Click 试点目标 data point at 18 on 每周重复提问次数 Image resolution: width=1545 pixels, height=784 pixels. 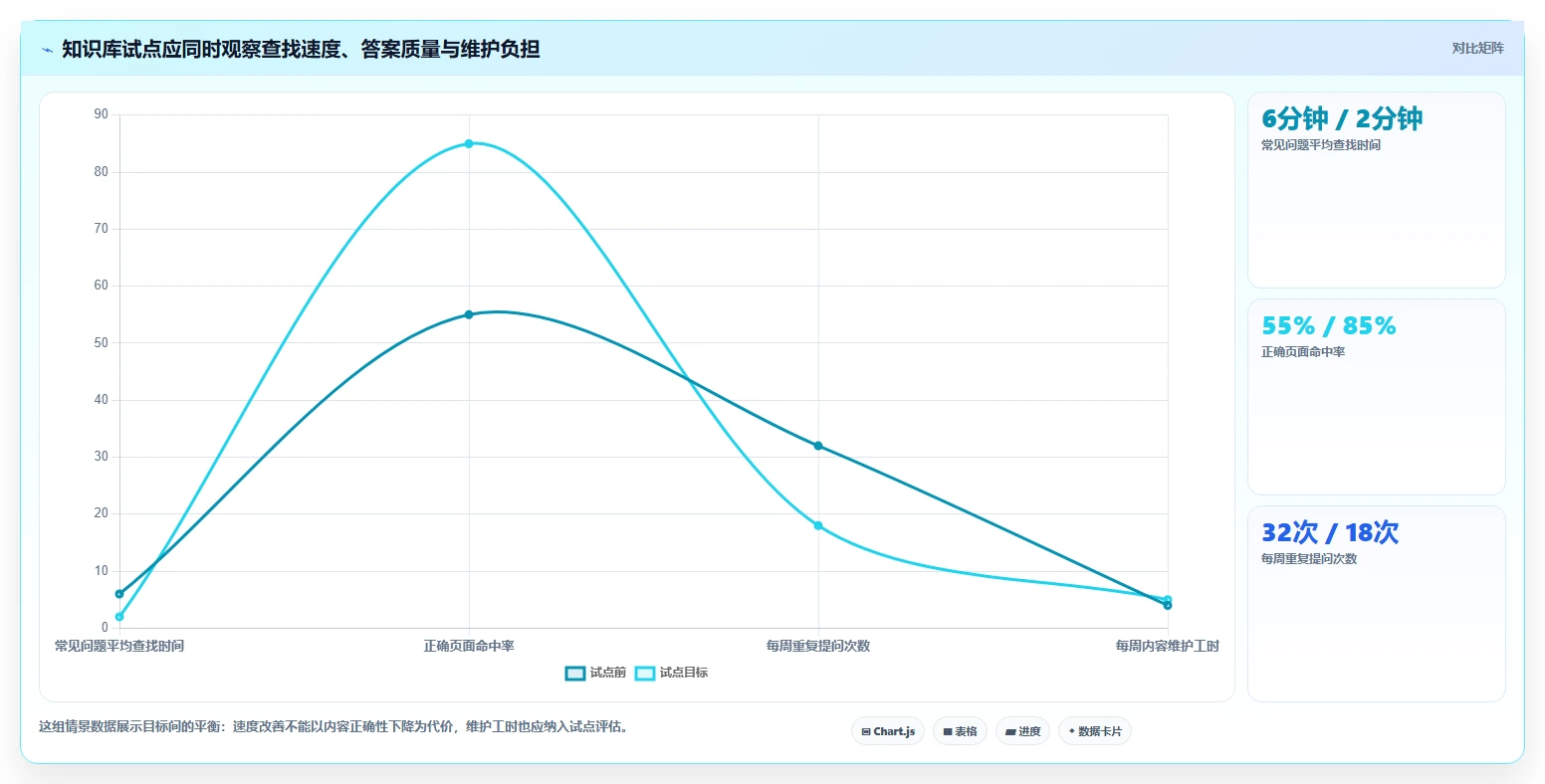(818, 525)
